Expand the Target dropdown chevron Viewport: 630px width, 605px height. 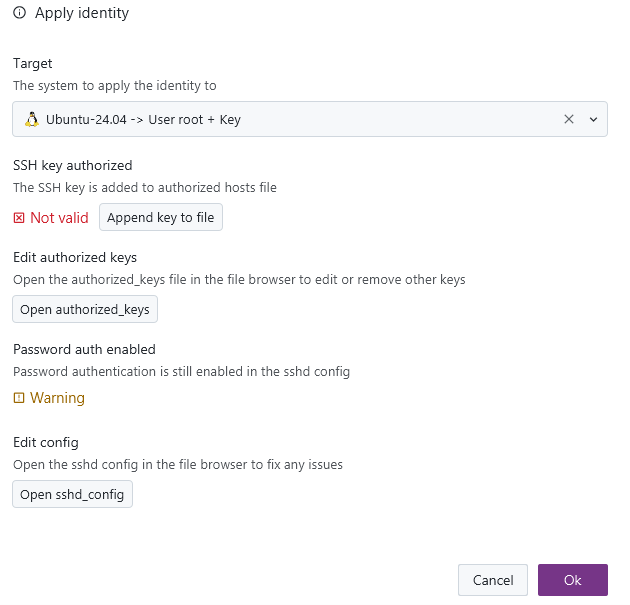coord(593,119)
